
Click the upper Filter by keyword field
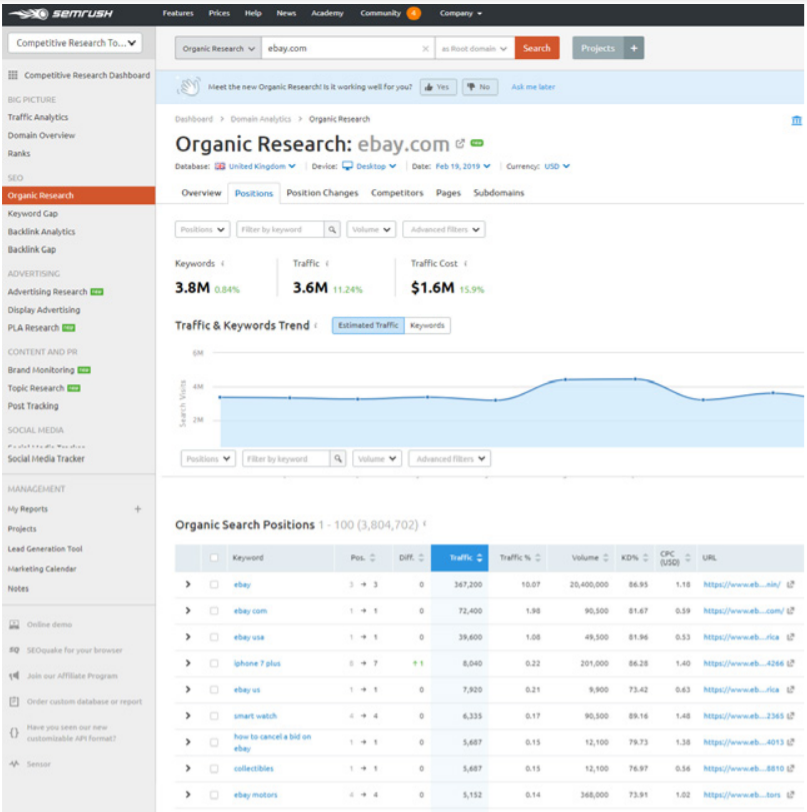click(x=280, y=229)
